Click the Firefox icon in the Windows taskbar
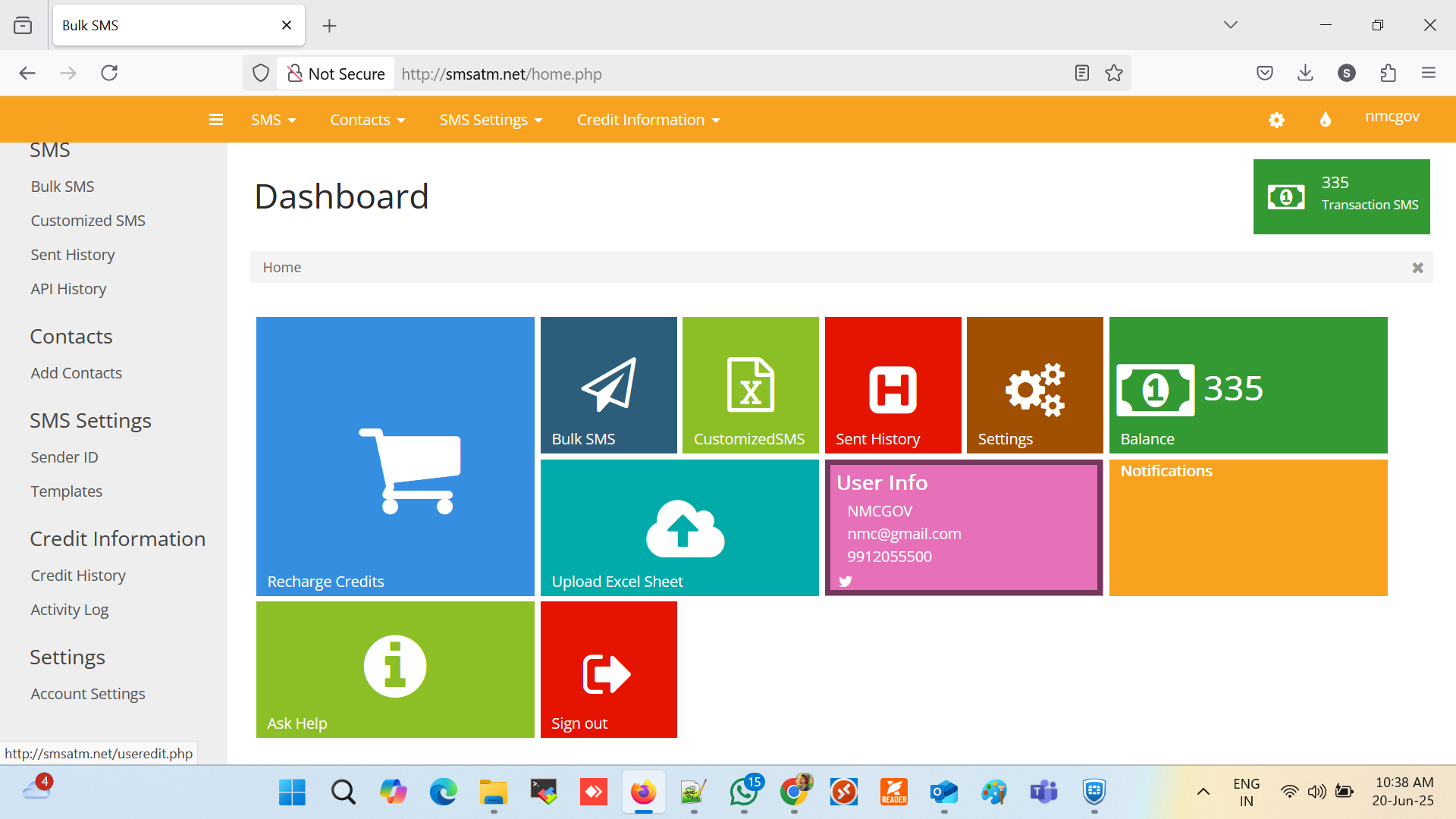The height and width of the screenshot is (819, 1456). pos(643,792)
